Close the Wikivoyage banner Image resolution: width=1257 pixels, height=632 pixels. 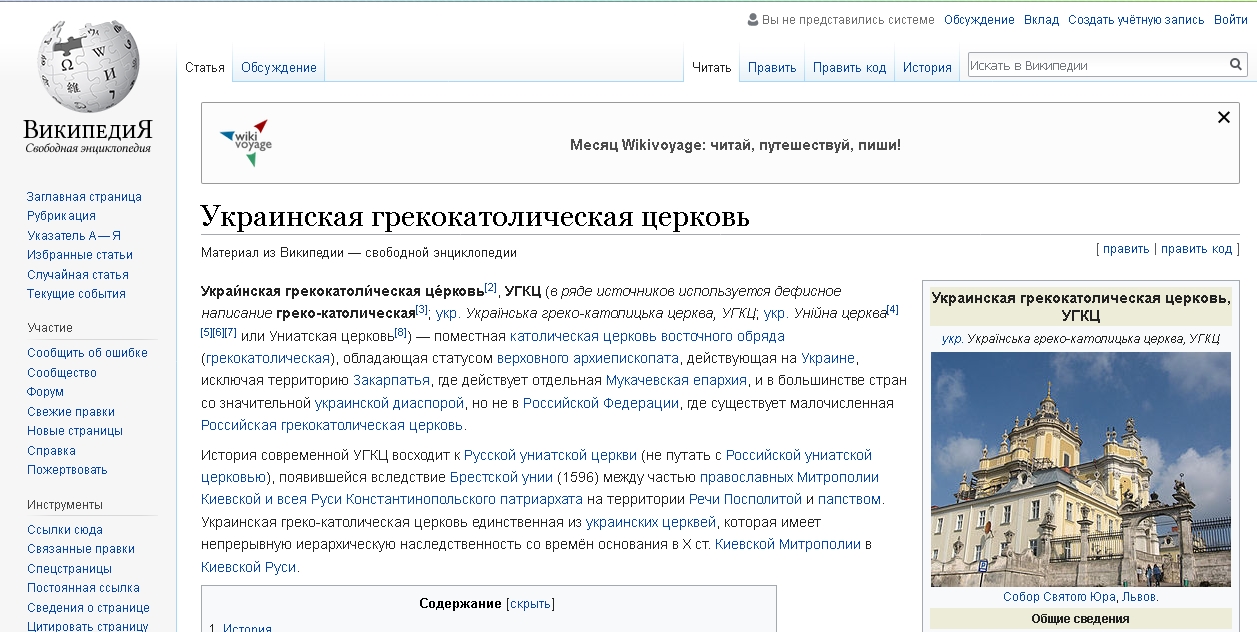pos(1223,117)
